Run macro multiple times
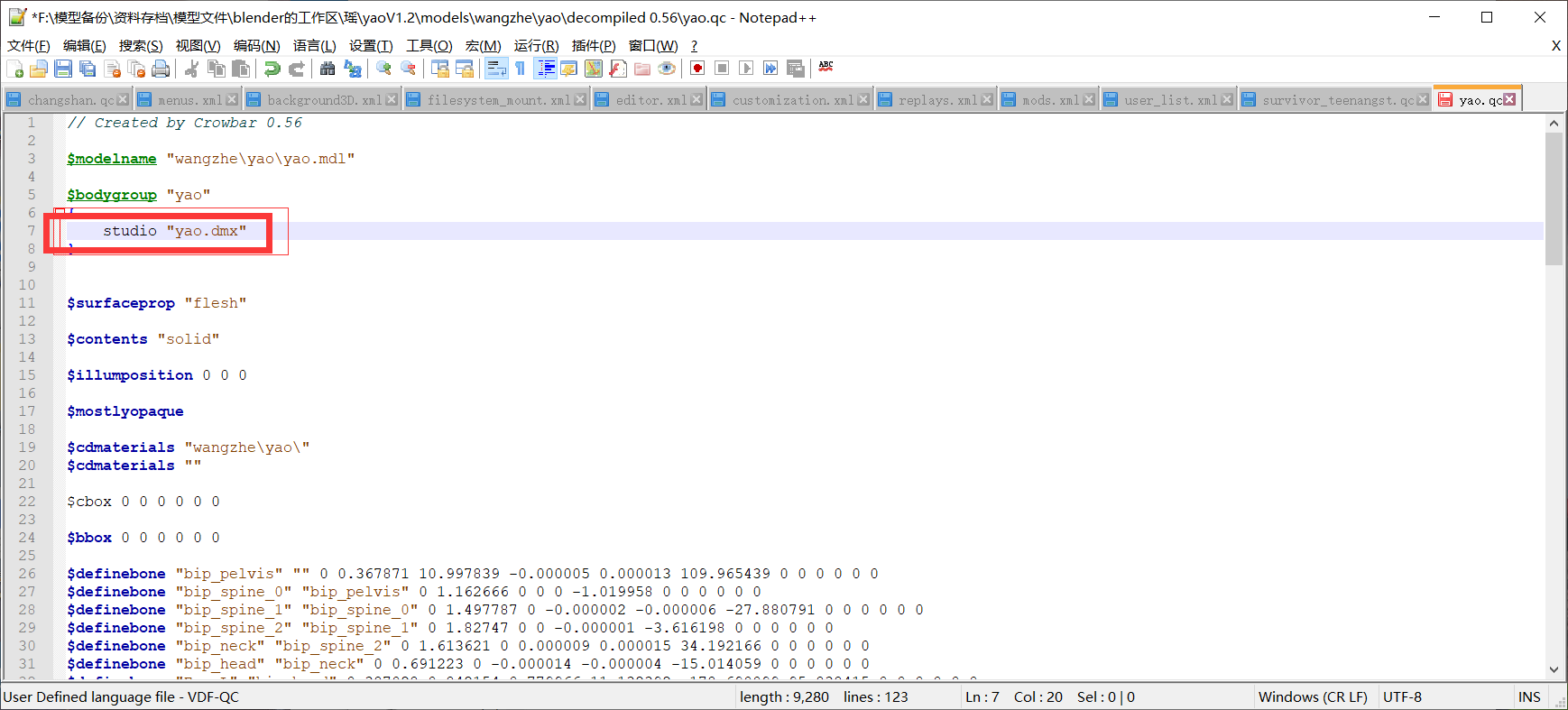 pyautogui.click(x=770, y=69)
